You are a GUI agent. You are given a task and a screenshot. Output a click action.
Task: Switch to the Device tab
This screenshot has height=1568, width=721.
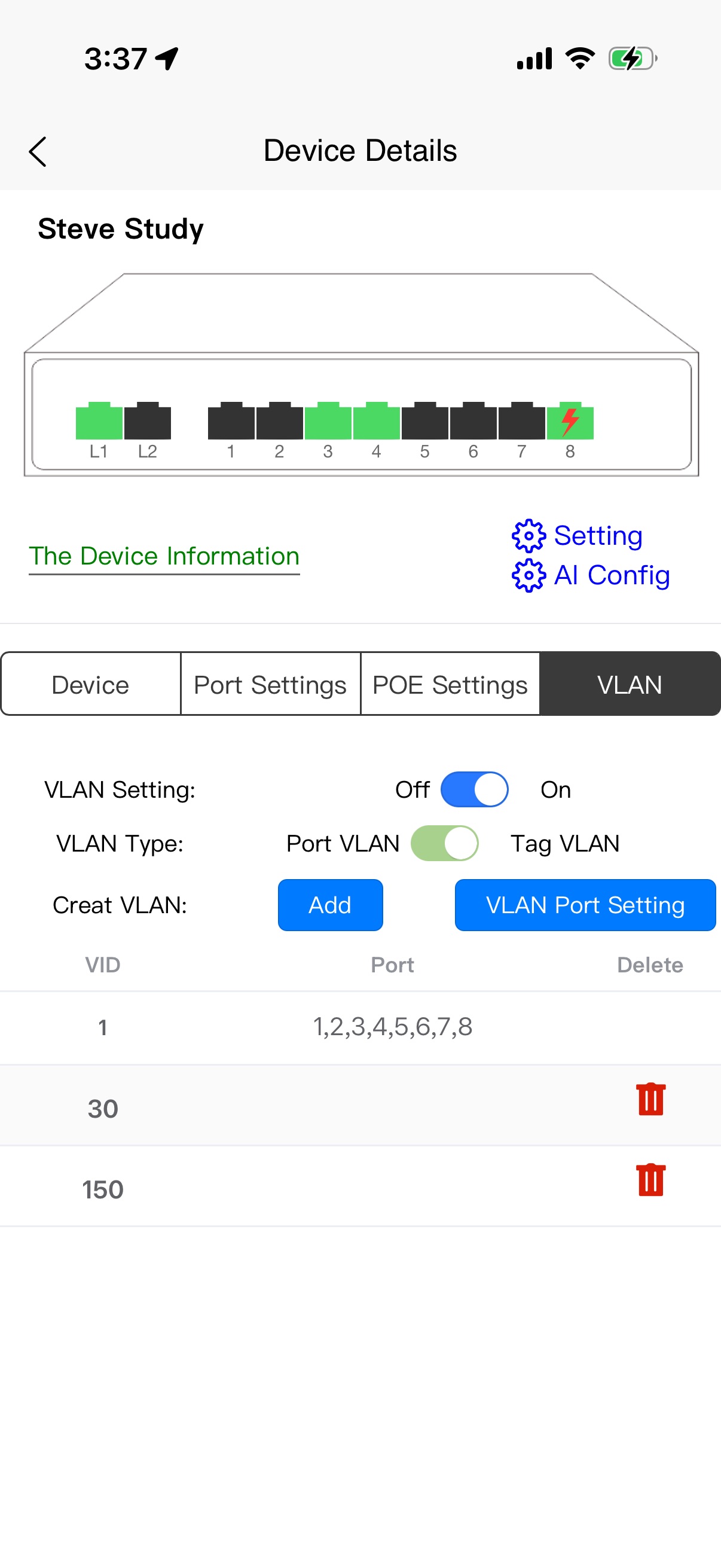(91, 685)
